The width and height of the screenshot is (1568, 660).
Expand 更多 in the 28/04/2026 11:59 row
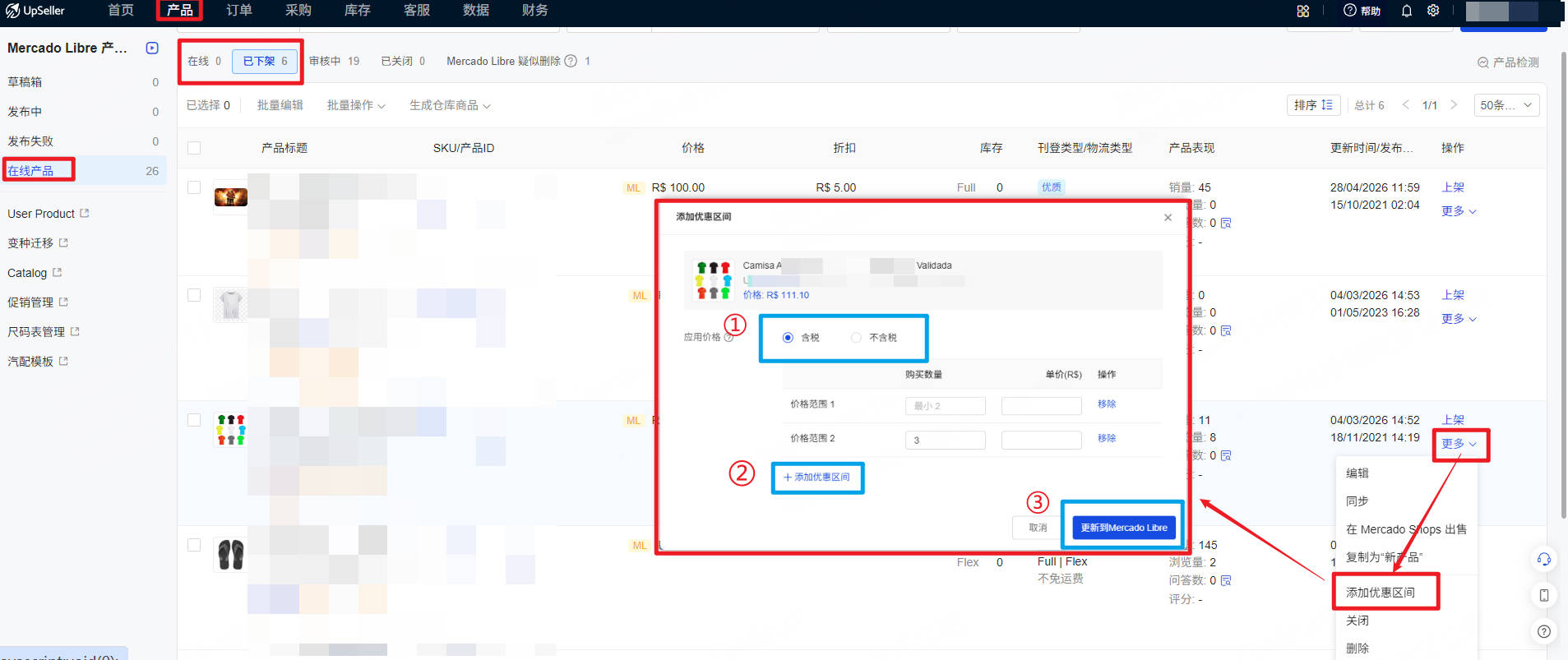pos(1459,211)
